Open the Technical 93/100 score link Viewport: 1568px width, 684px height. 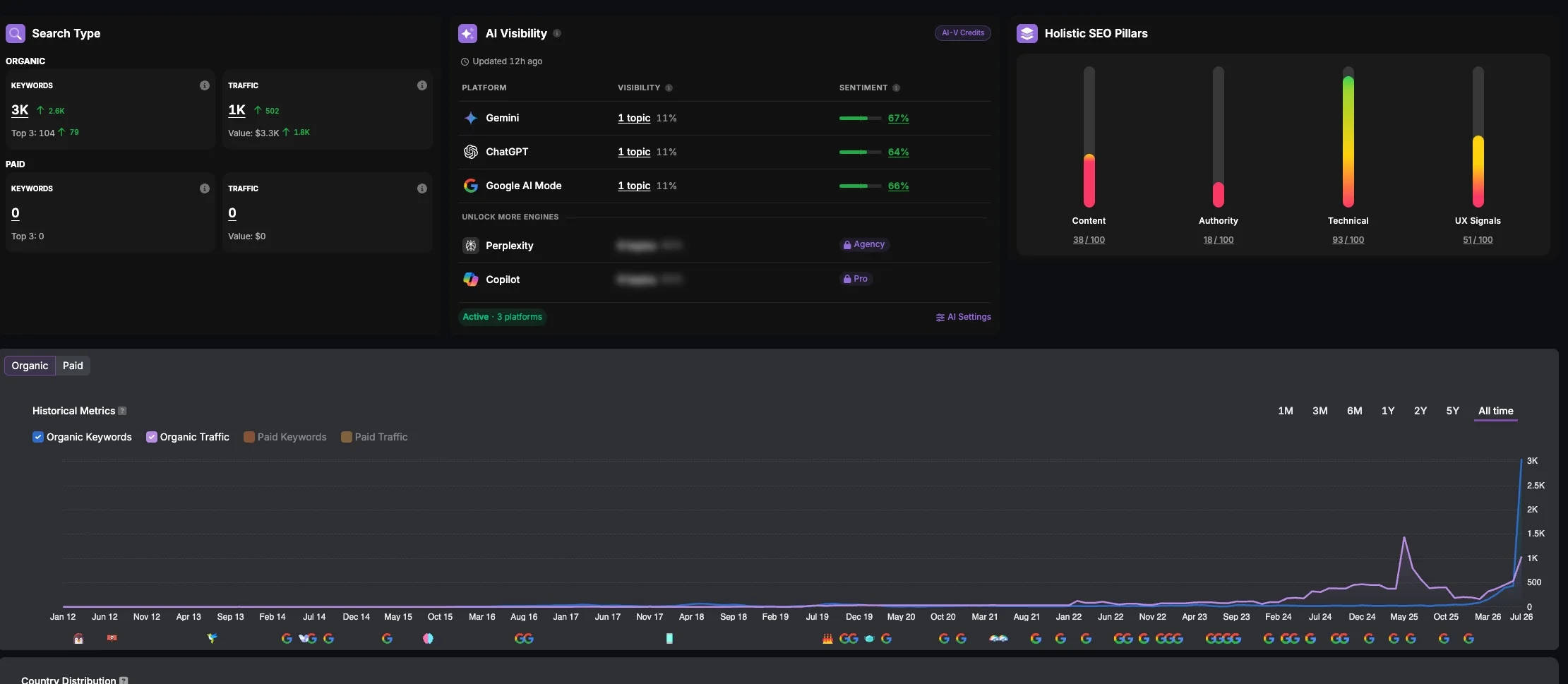[1348, 240]
